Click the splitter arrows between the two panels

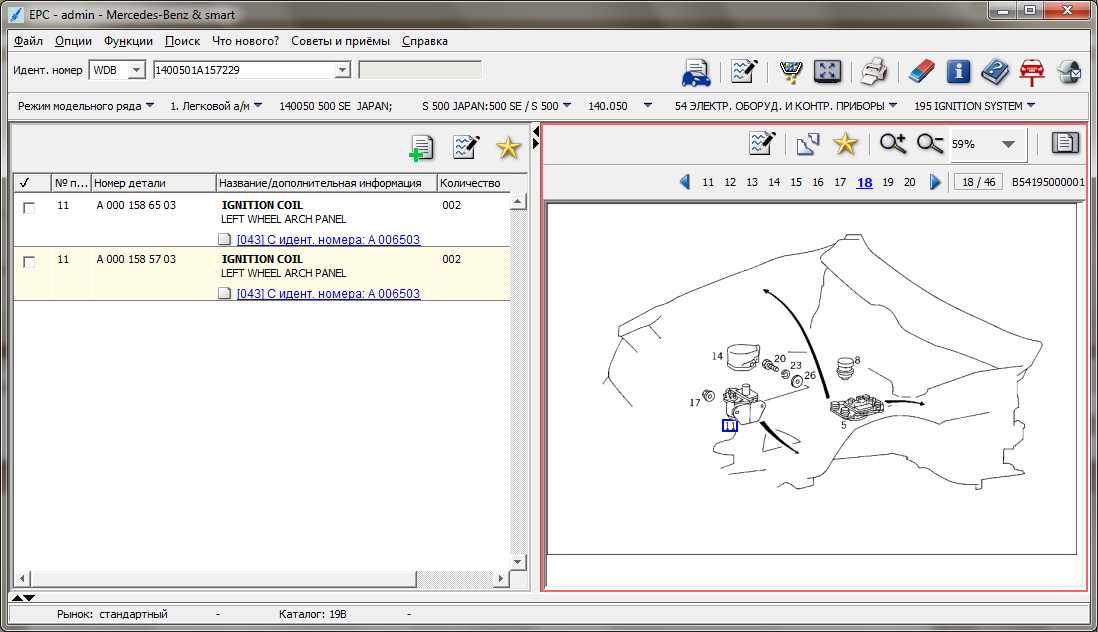pos(536,137)
